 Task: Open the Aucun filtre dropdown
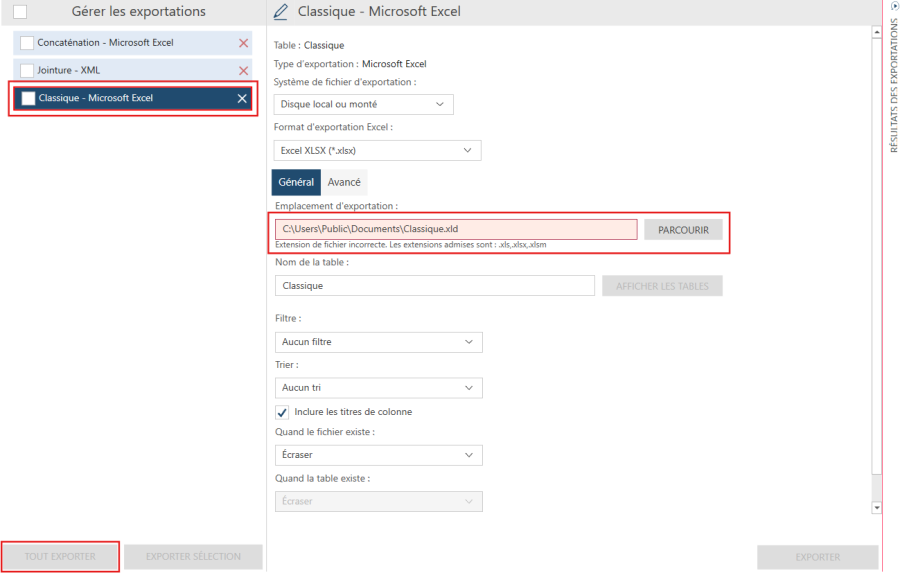click(x=378, y=342)
